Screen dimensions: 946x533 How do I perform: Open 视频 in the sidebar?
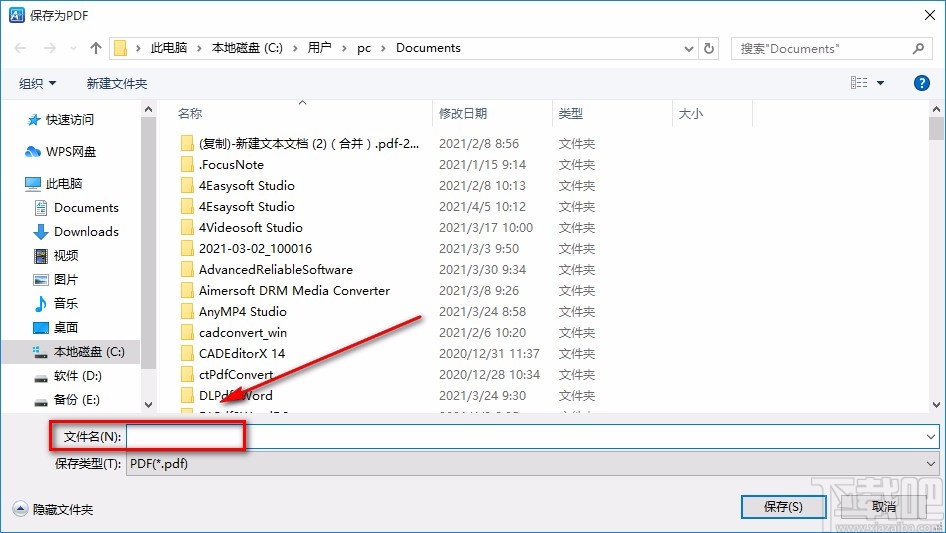(57, 255)
